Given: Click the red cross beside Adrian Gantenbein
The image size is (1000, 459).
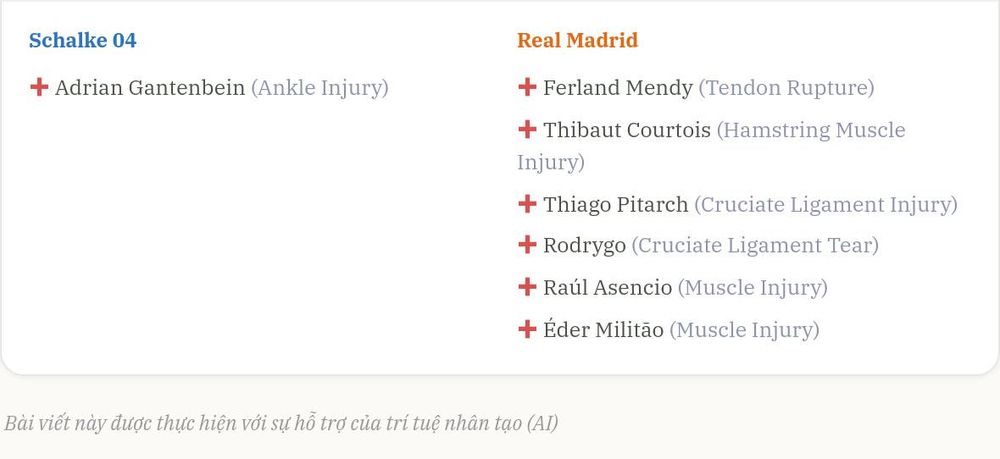Looking at the screenshot, I should point(39,87).
